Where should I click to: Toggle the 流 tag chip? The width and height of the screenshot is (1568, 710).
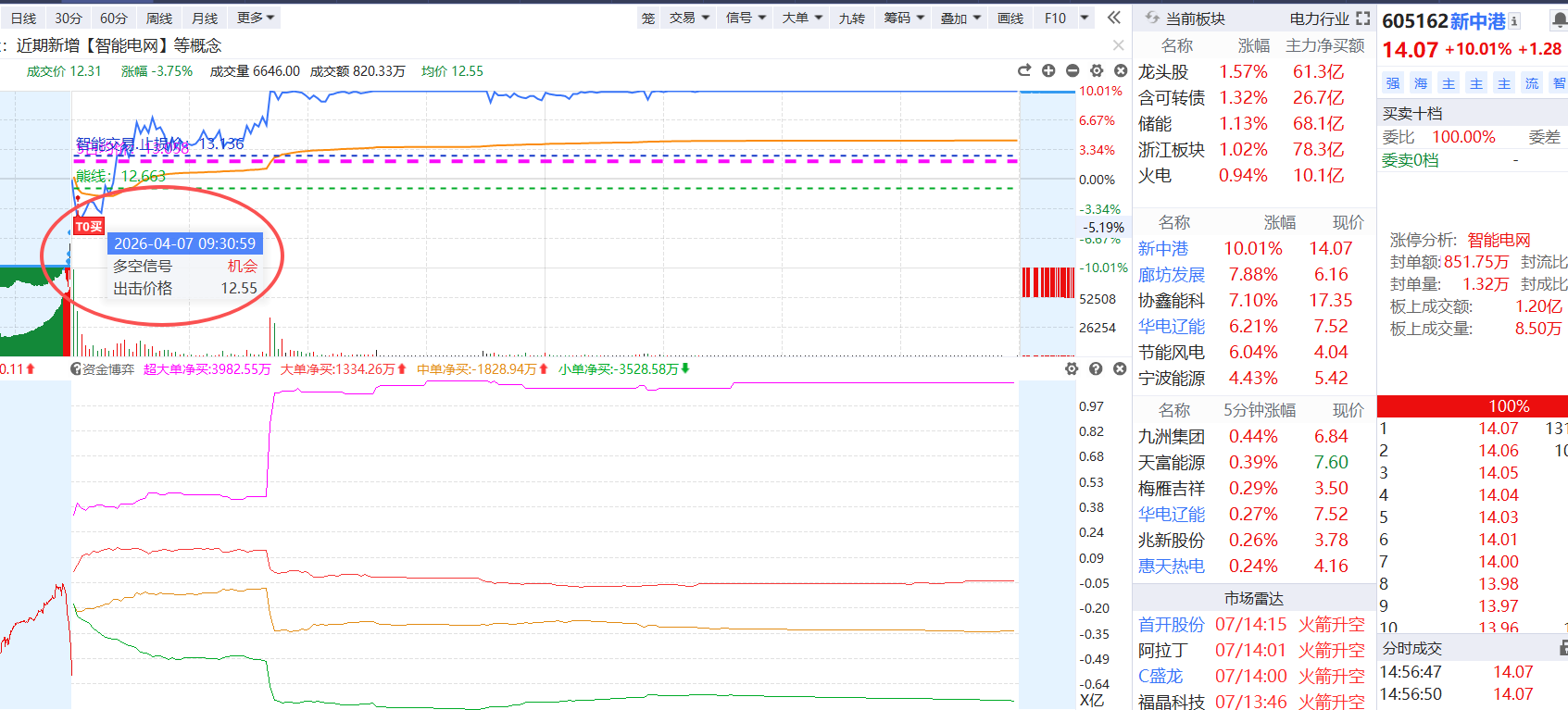click(1532, 83)
